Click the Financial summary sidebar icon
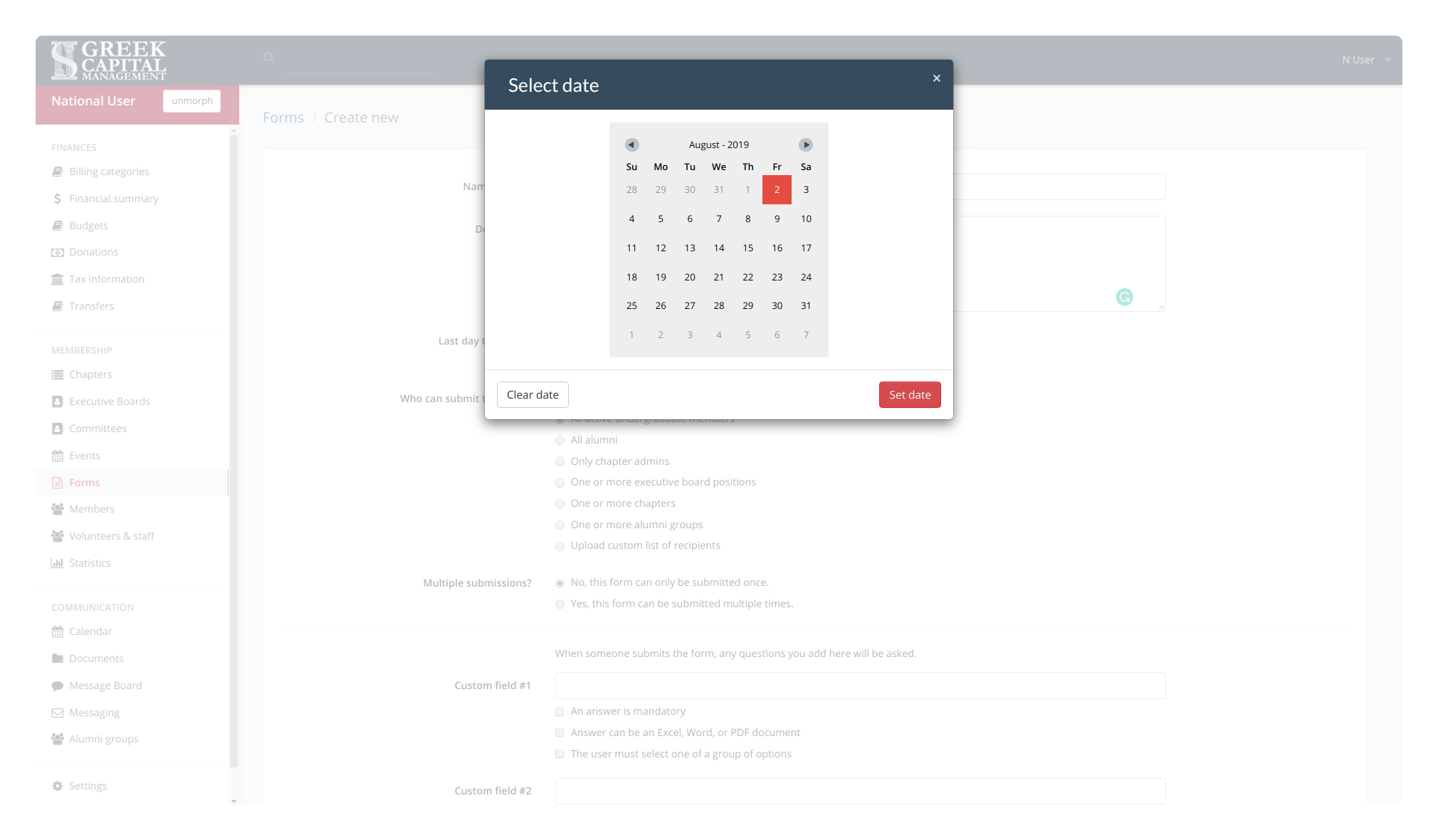The width and height of the screenshot is (1438, 840). coord(57,198)
